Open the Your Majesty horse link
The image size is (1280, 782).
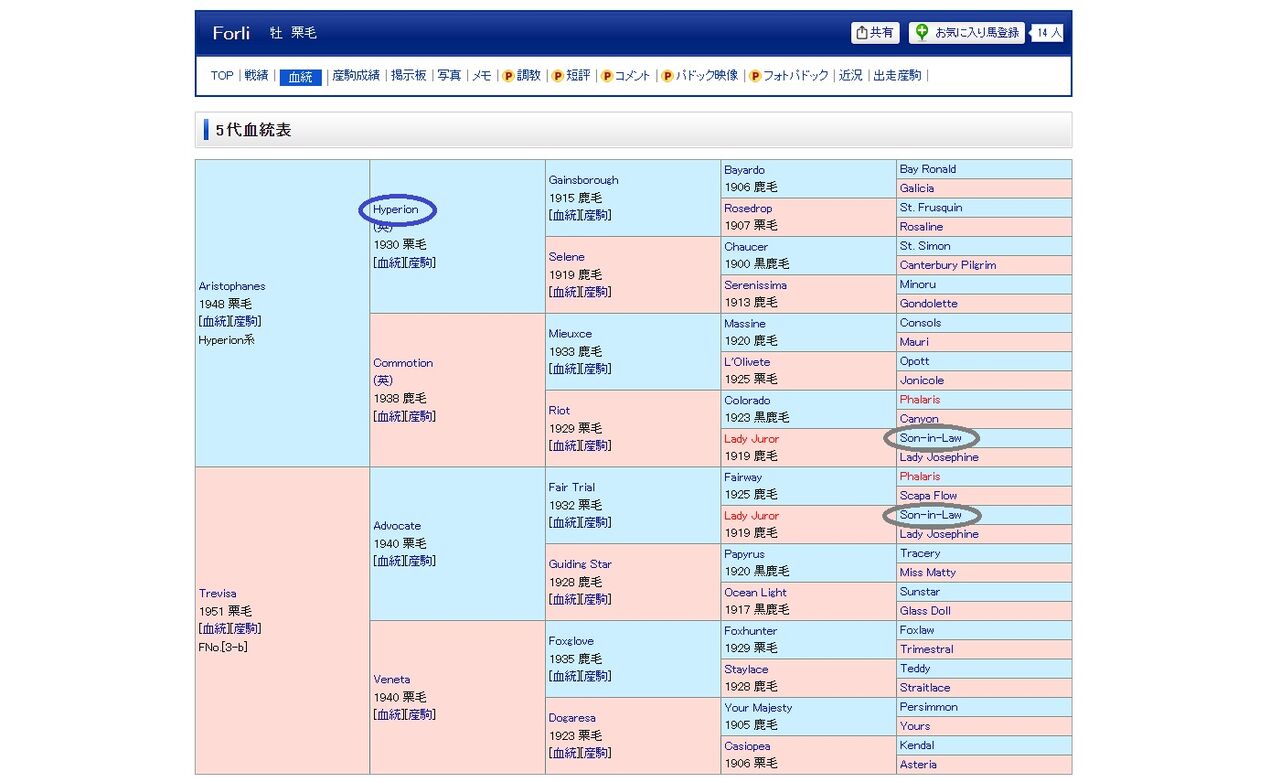coord(758,708)
